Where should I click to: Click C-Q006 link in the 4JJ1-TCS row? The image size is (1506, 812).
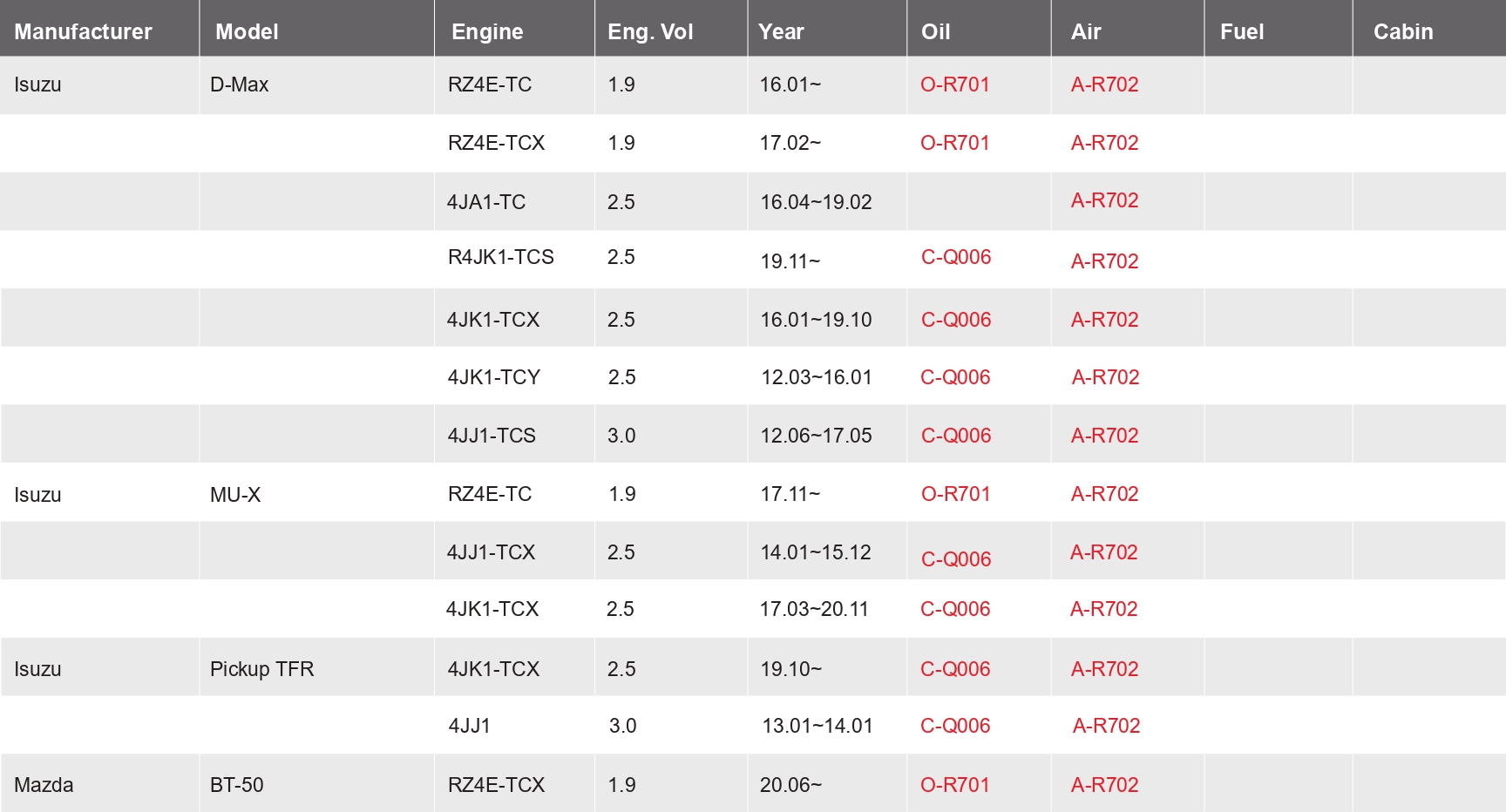(956, 436)
